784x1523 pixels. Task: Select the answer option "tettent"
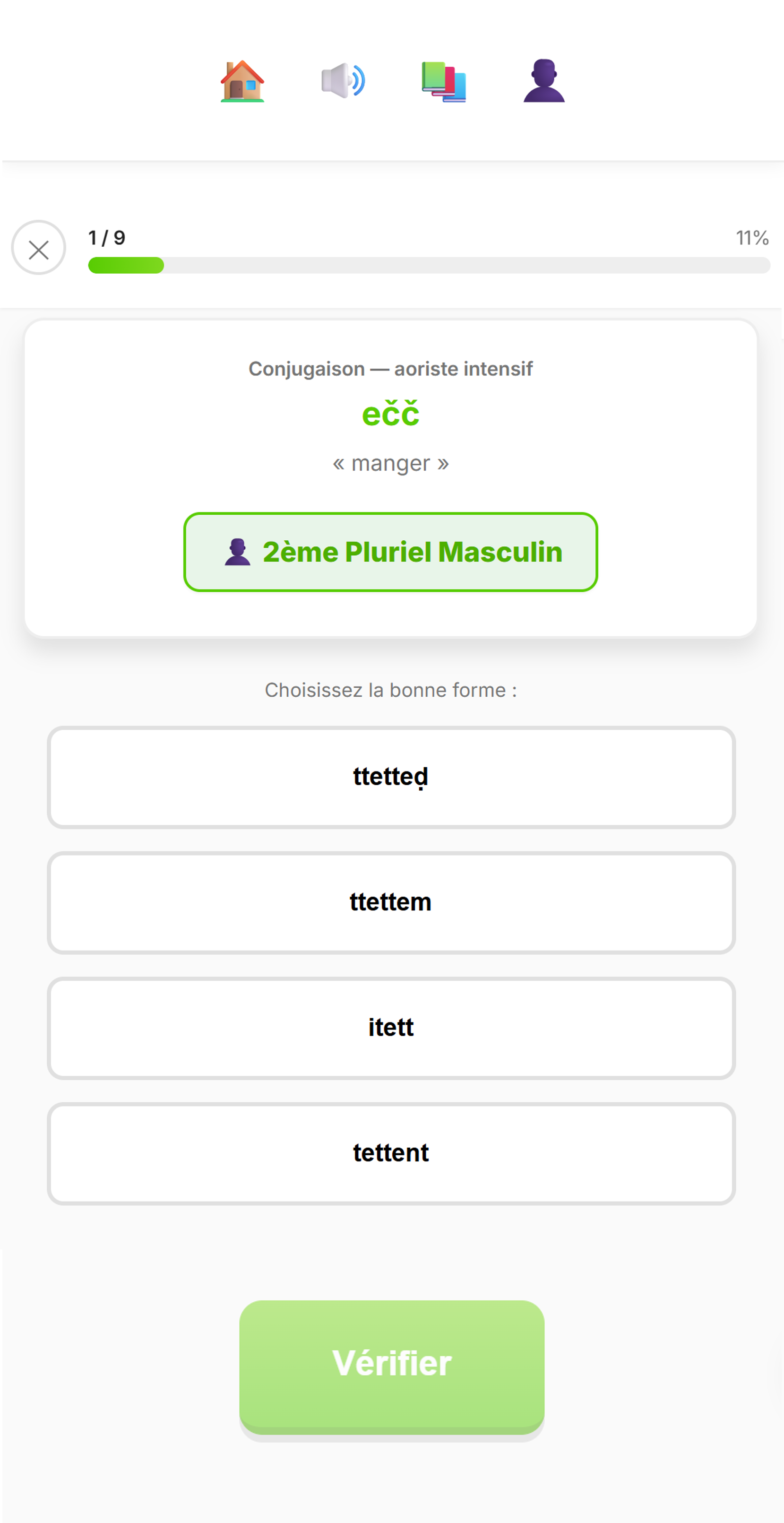click(x=391, y=1153)
